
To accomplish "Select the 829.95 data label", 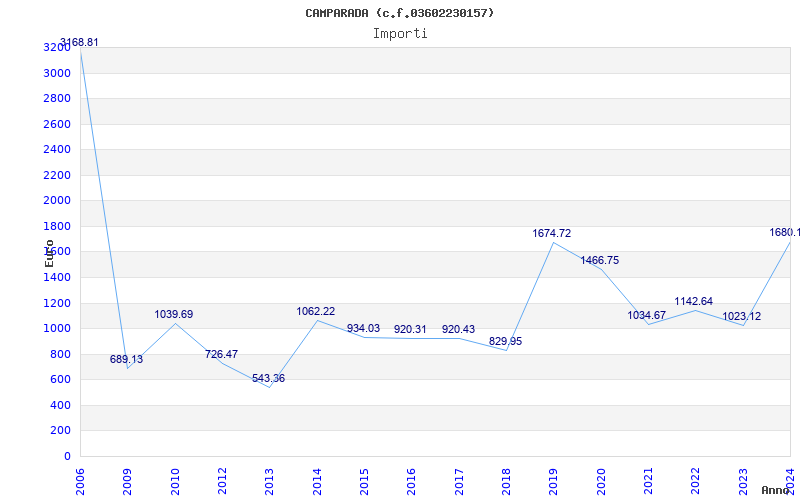I will [x=505, y=341].
